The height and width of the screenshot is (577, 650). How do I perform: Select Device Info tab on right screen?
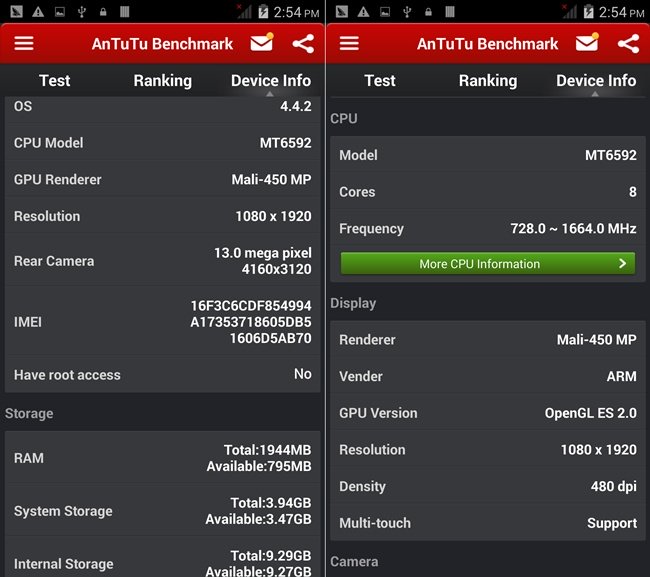pyautogui.click(x=596, y=81)
